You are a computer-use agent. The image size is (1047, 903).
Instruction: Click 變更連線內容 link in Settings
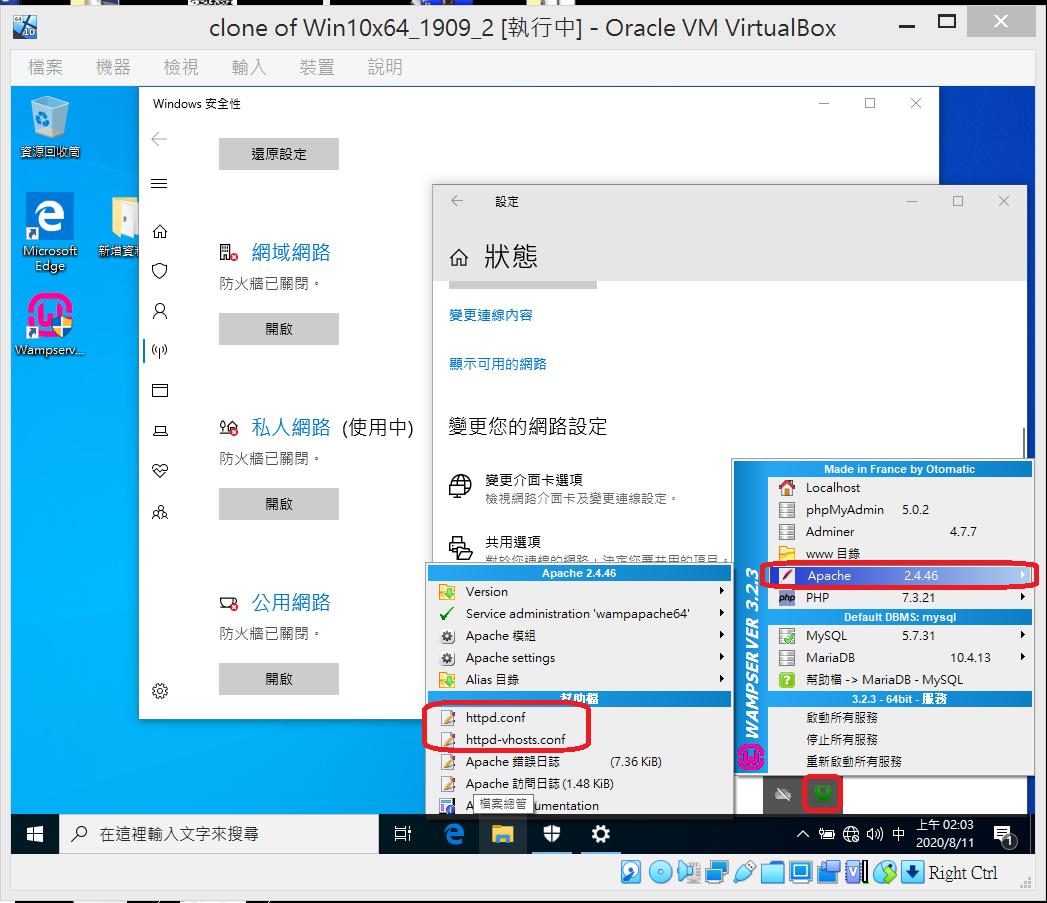(491, 315)
